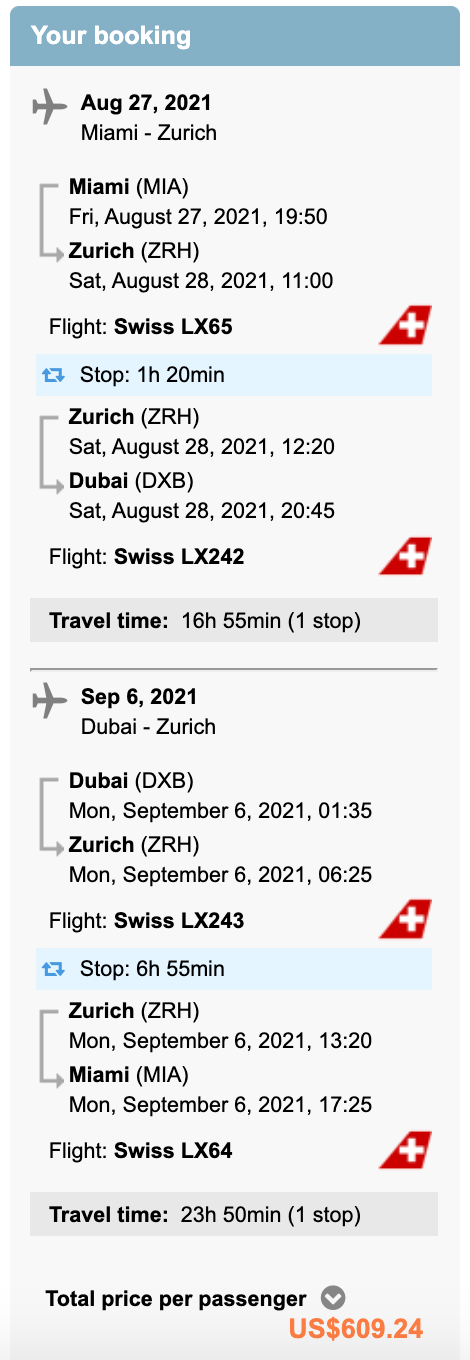This screenshot has height=1360, width=470.
Task: Click the transfer arrows icon beside Stop: 1h 20min
Action: 53,376
